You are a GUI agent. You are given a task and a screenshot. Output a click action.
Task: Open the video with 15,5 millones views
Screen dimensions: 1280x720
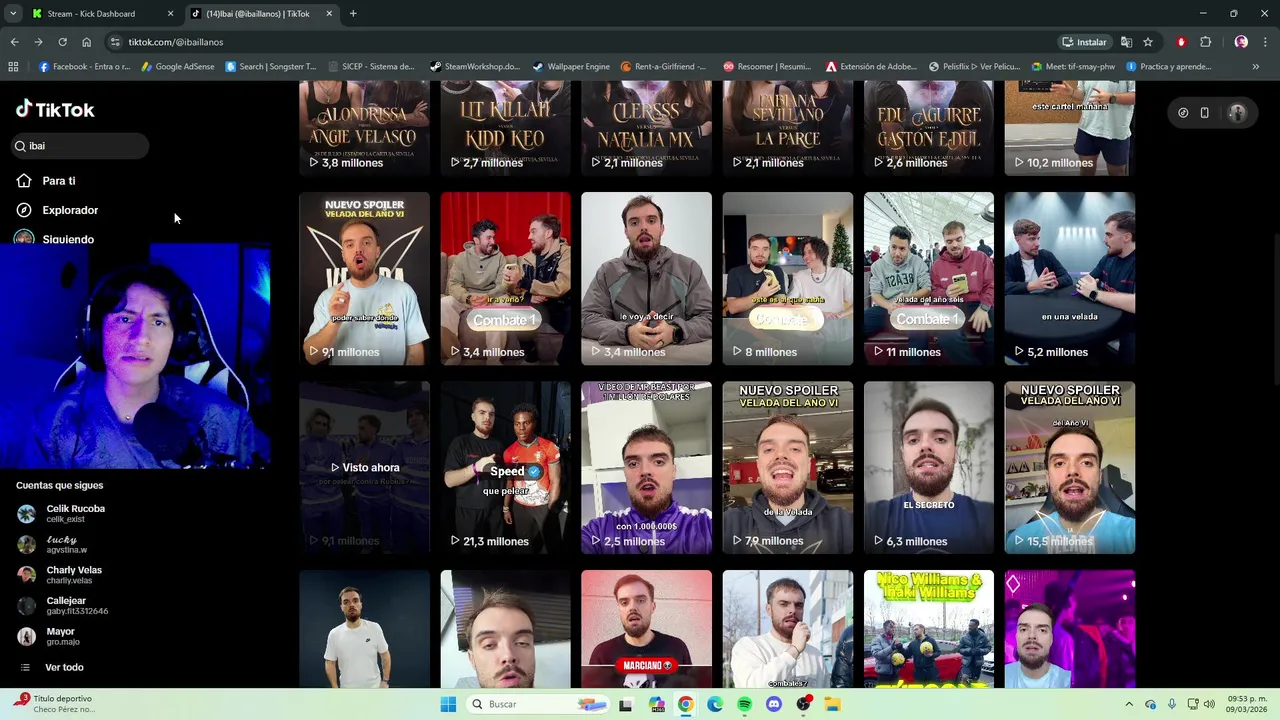pos(1070,467)
